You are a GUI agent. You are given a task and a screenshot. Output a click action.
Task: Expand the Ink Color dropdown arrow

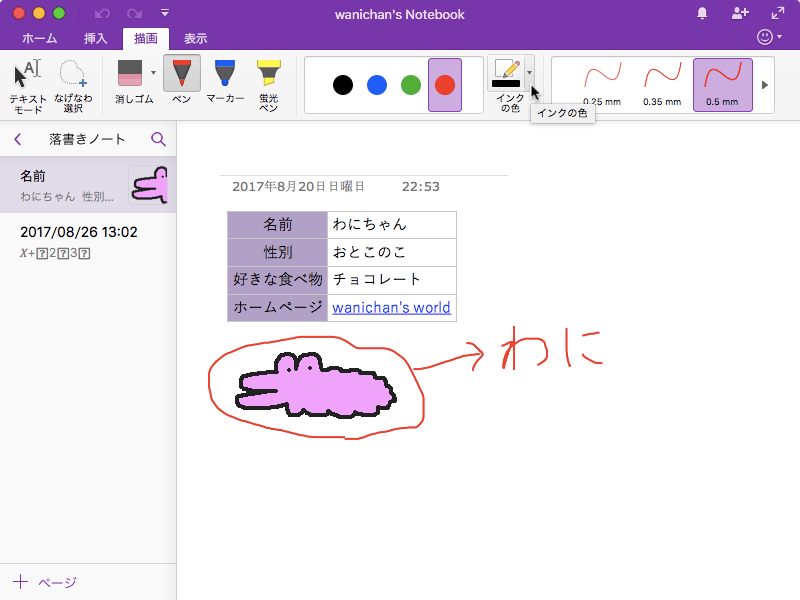point(529,73)
